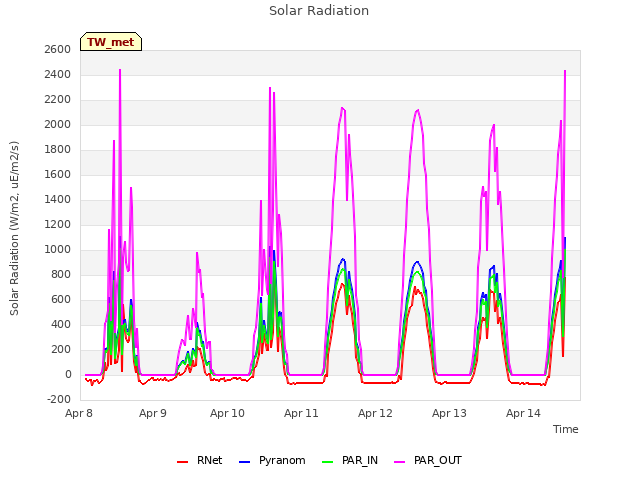Image resolution: width=640 pixels, height=480 pixels.
Task: Click the Apr 10 x-axis tick label
Action: tap(227, 413)
